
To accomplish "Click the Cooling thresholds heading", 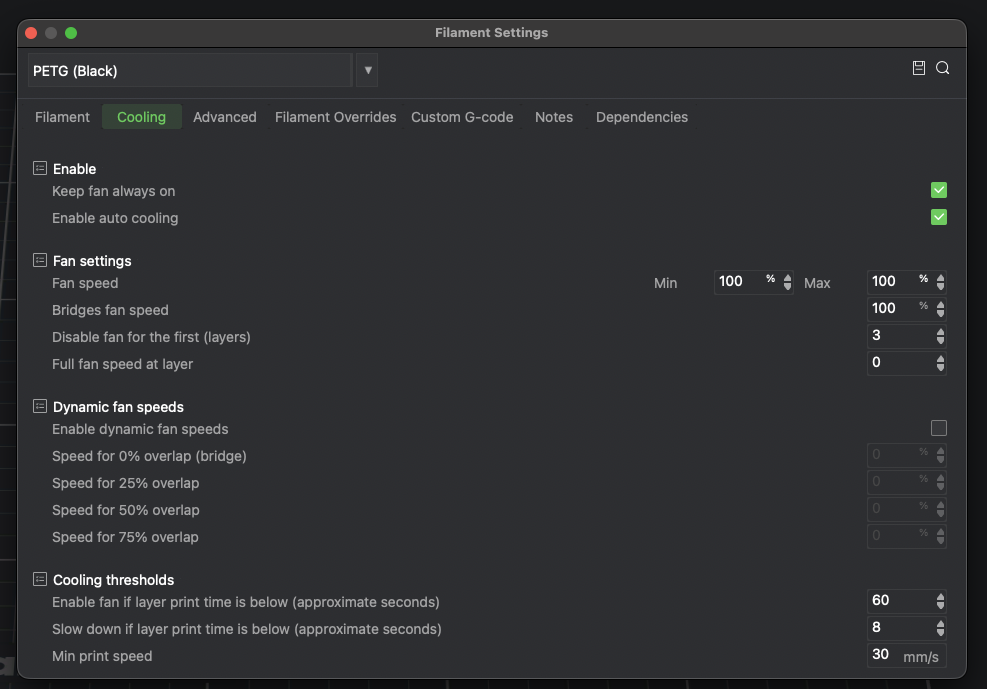I will pos(113,580).
